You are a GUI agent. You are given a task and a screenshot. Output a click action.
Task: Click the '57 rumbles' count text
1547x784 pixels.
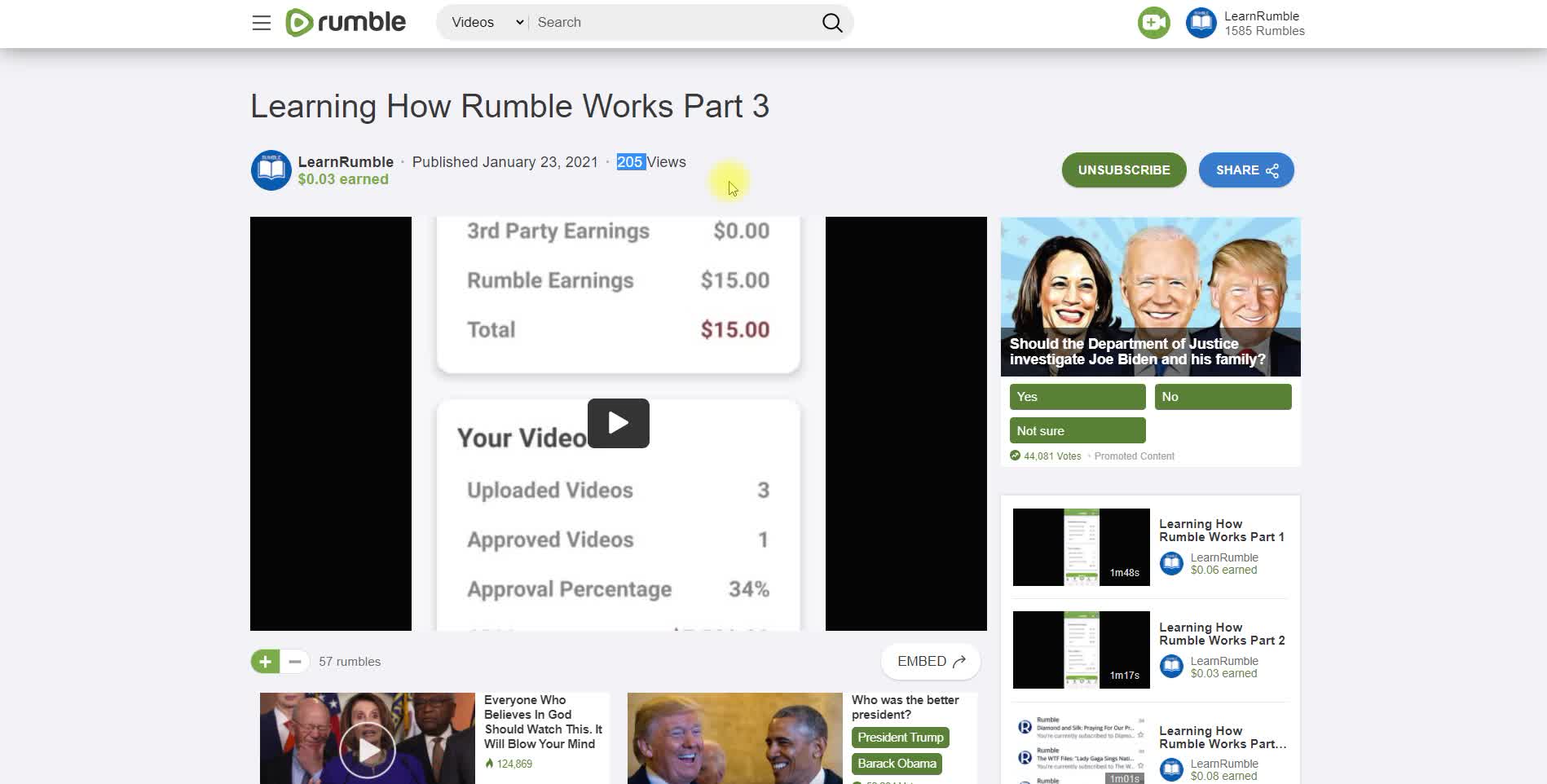pyautogui.click(x=350, y=662)
